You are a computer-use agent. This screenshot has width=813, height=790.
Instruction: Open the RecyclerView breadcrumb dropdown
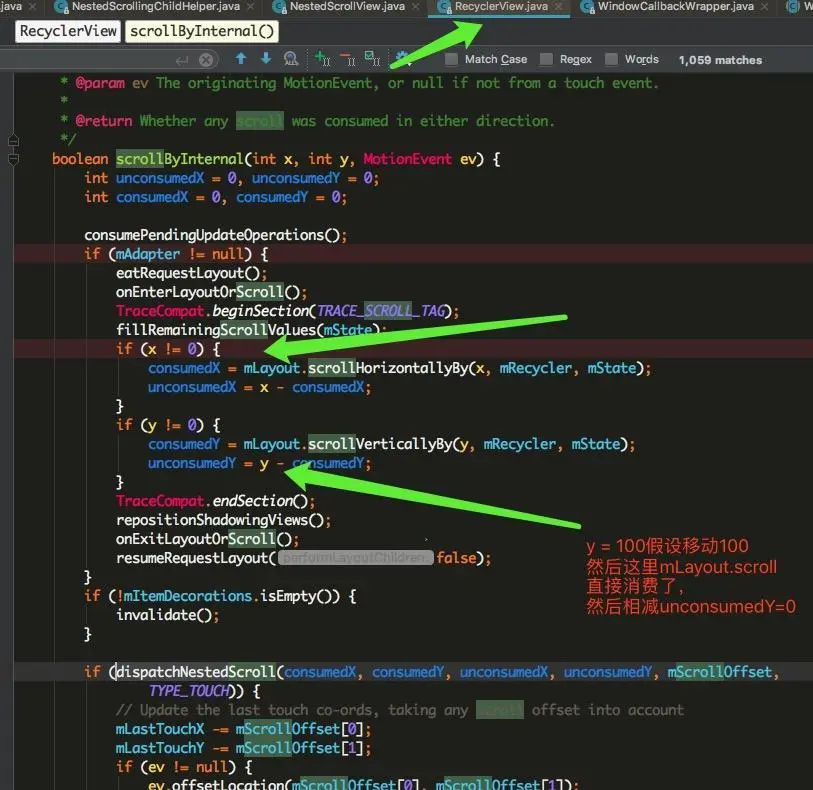click(67, 31)
